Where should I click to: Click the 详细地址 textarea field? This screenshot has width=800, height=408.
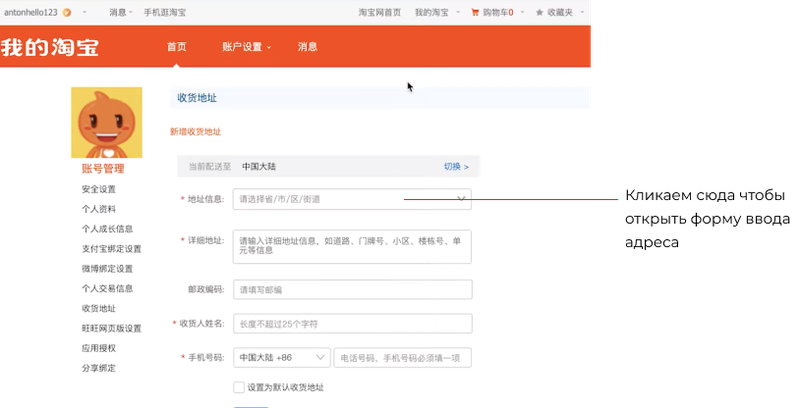coord(352,246)
